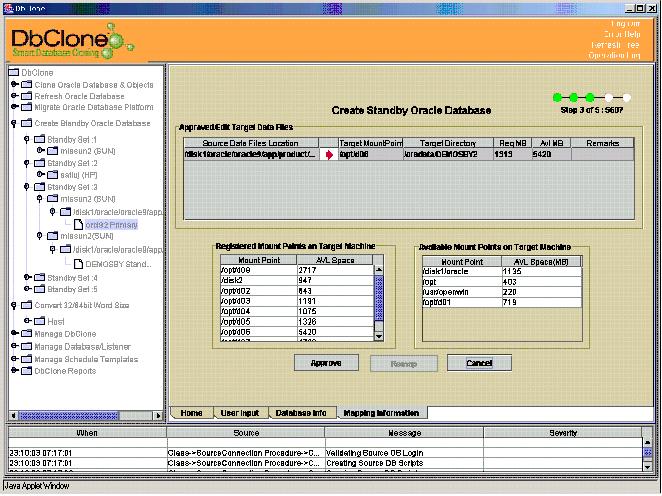Click the Log Off link
The height and width of the screenshot is (496, 662).
tap(625, 24)
